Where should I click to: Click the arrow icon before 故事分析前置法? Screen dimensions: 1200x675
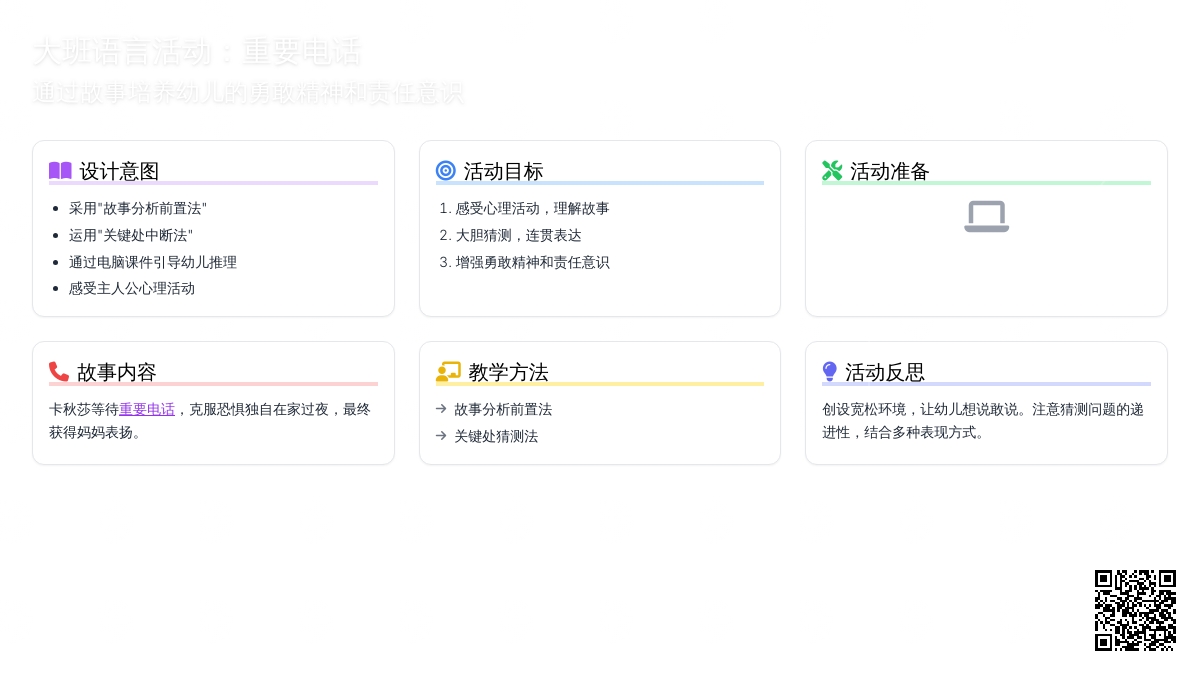point(441,409)
